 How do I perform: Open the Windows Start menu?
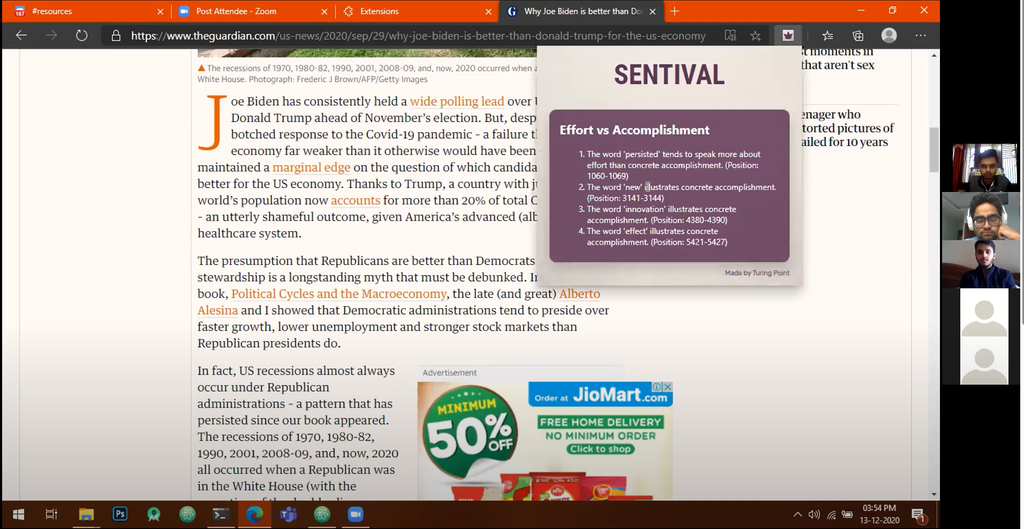click(18, 515)
